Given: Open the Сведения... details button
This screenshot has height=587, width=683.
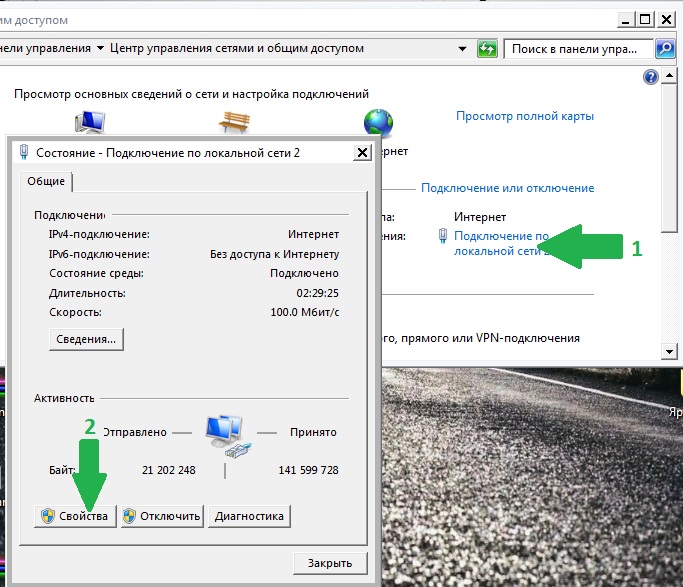Looking at the screenshot, I should pyautogui.click(x=86, y=339).
